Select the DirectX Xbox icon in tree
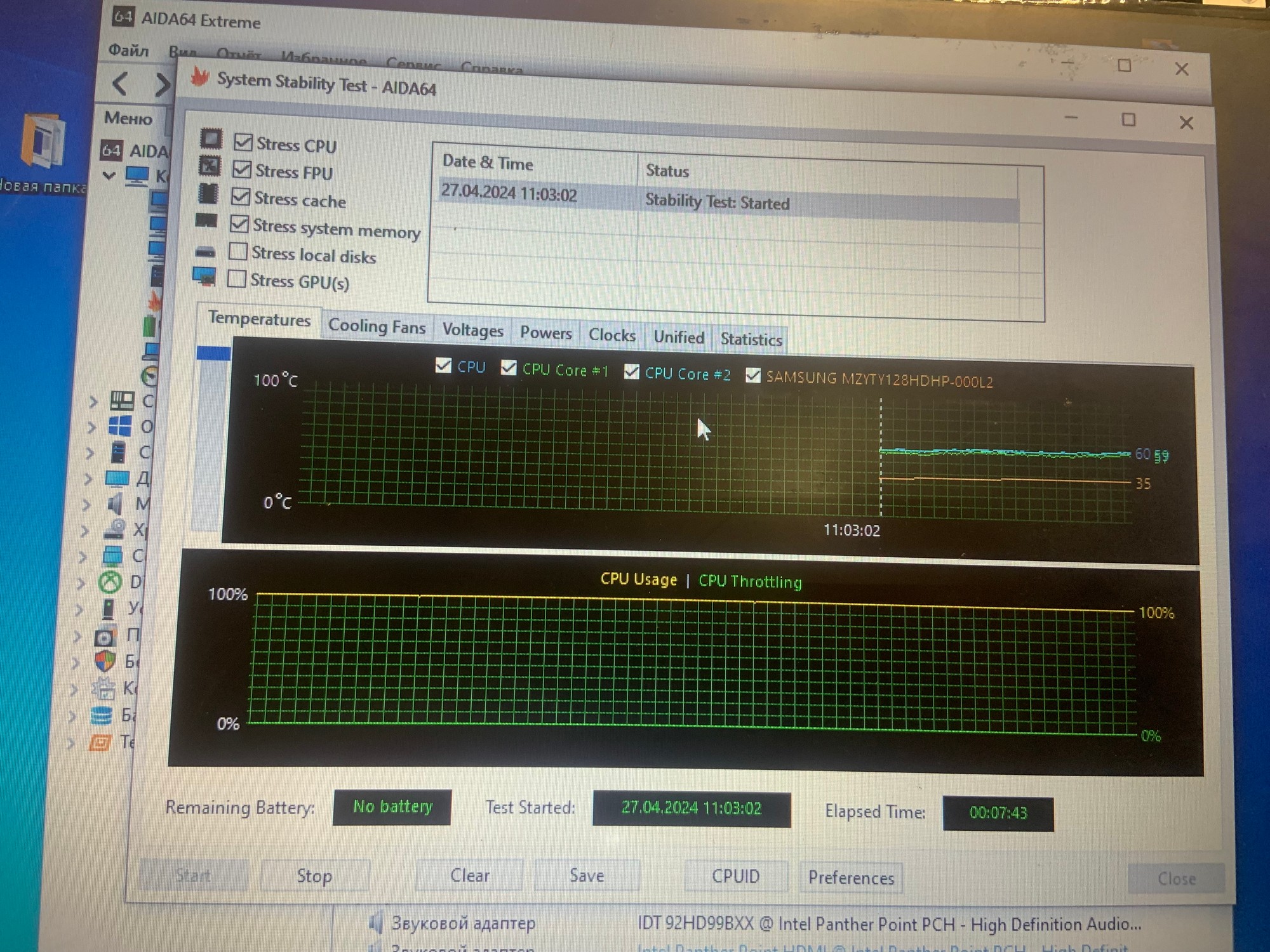Viewport: 1270px width, 952px height. [x=110, y=582]
